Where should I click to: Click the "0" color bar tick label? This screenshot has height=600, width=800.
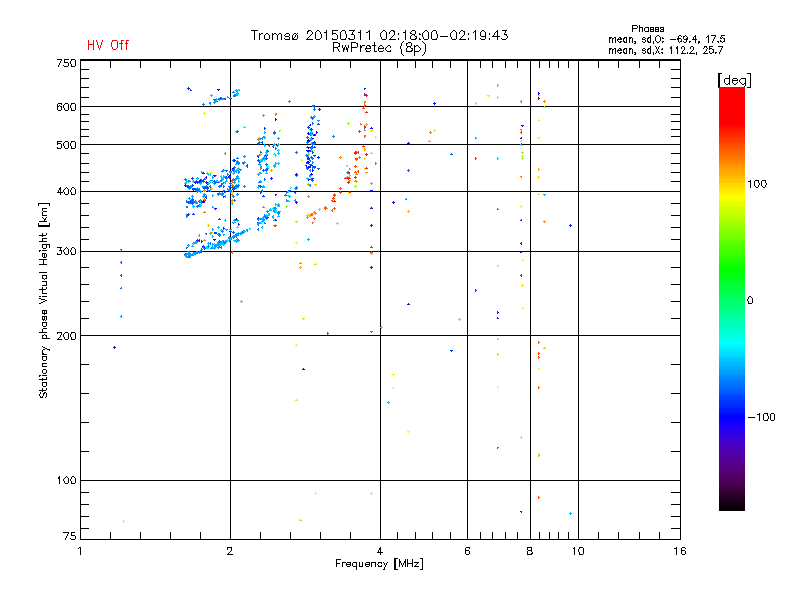pos(750,301)
